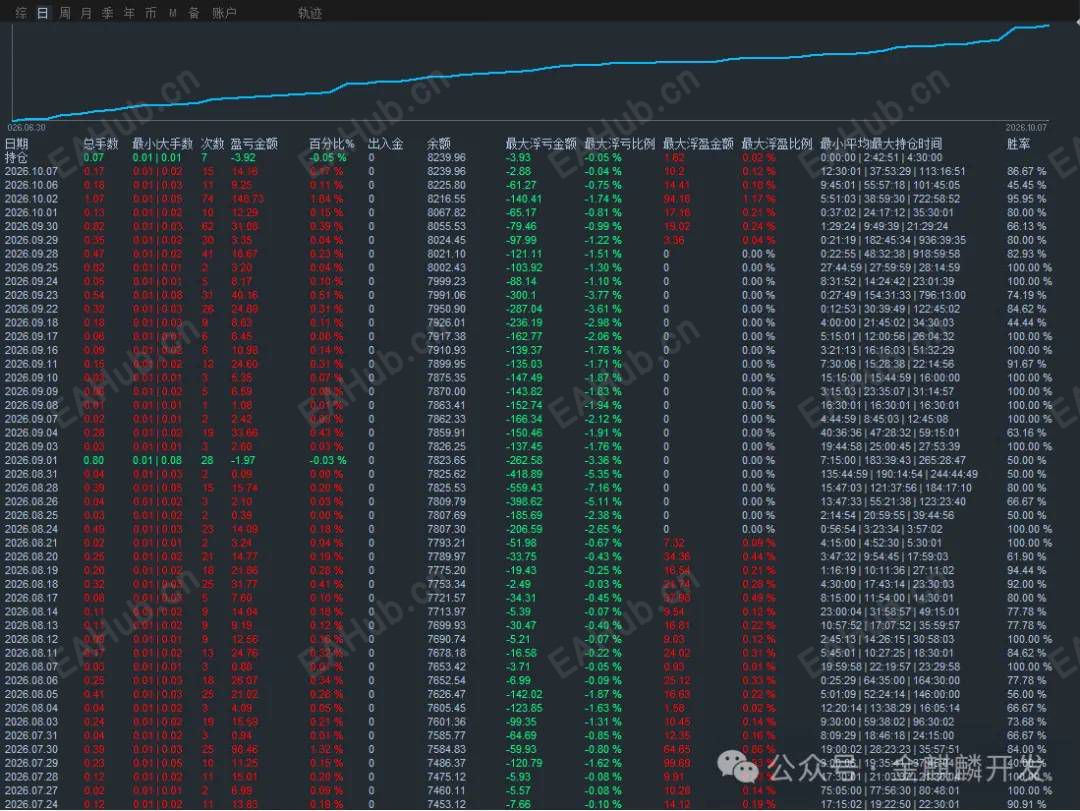Switch to the 综 summary tab
The image size is (1080, 811).
21,12
